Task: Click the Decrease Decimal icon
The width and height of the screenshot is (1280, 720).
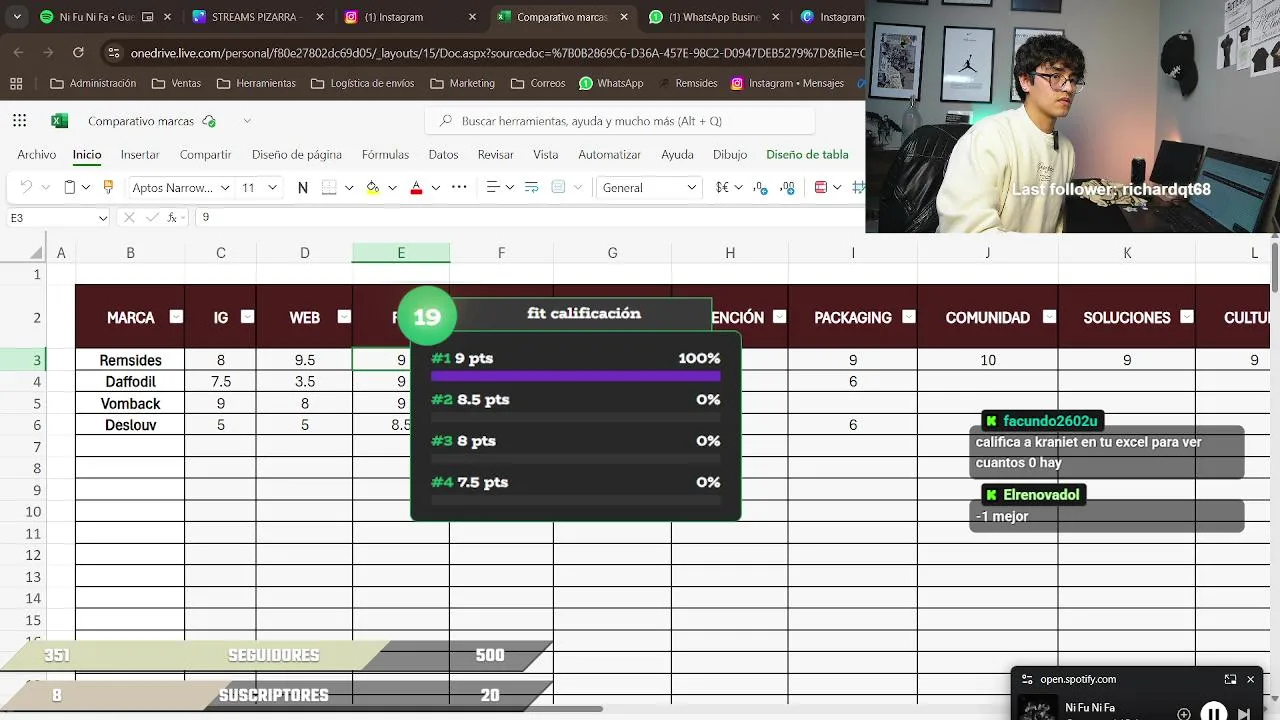Action: (x=786, y=187)
